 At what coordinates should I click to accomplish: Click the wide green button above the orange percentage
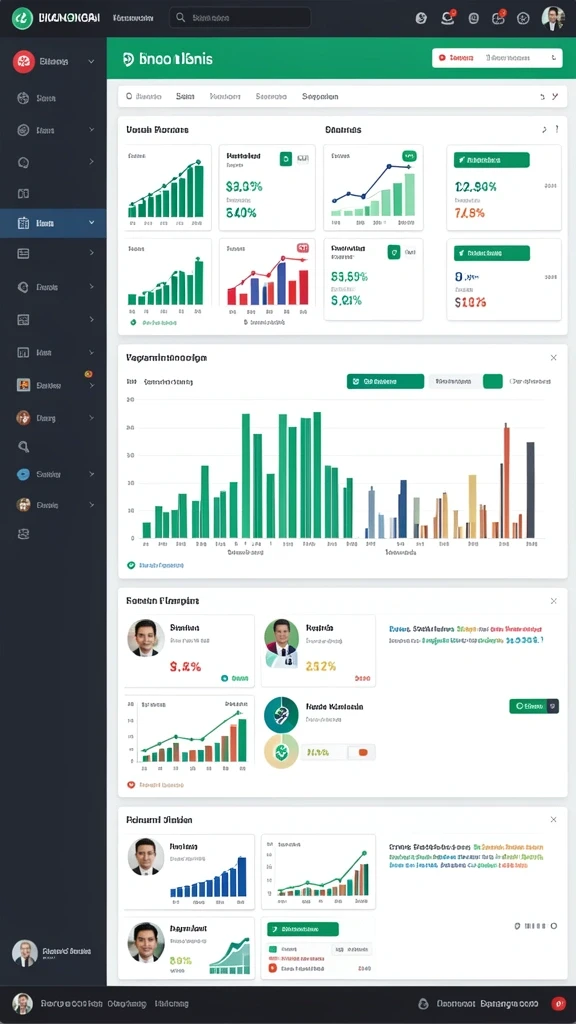[x=492, y=159]
